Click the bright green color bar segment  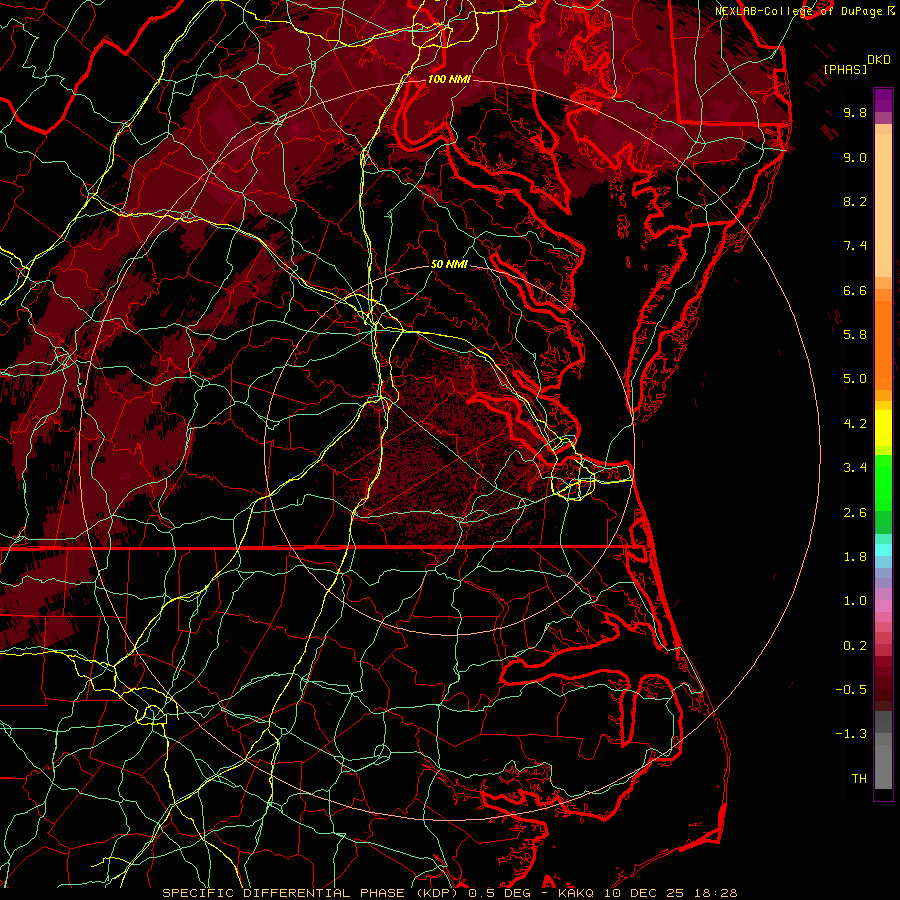[883, 482]
